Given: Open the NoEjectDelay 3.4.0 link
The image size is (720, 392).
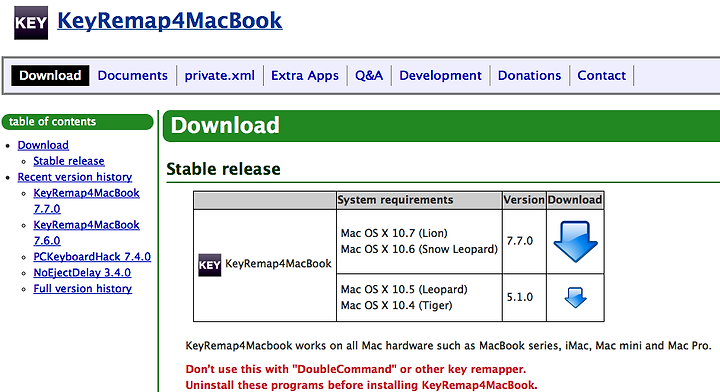Looking at the screenshot, I should point(82,273).
